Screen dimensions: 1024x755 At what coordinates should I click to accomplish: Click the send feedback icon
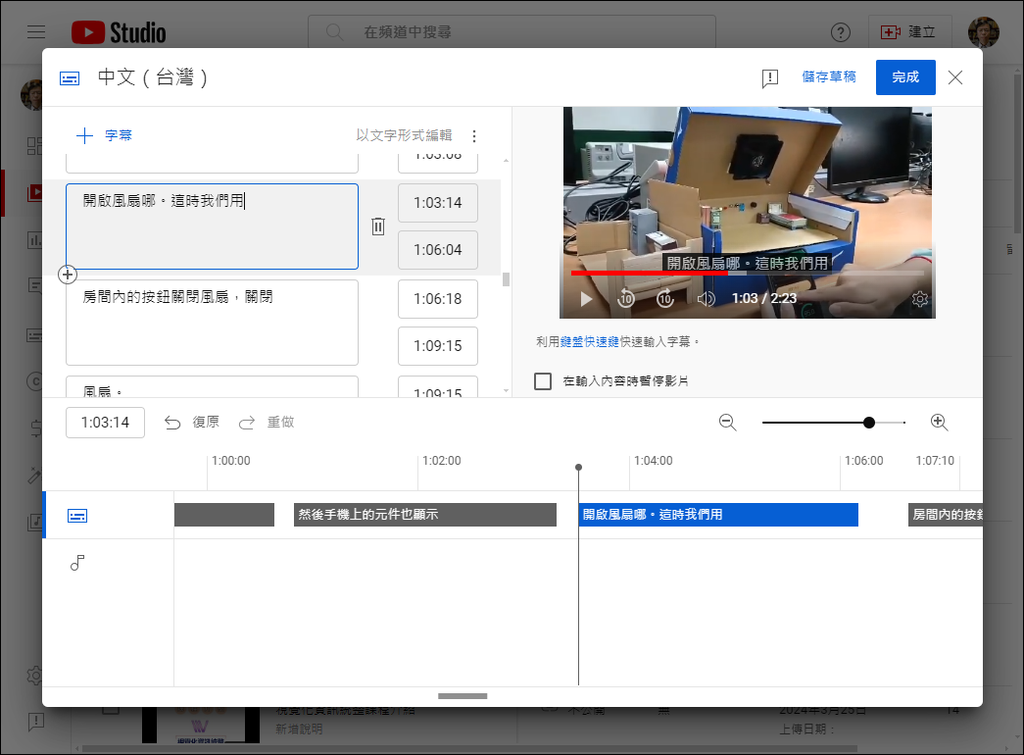770,78
